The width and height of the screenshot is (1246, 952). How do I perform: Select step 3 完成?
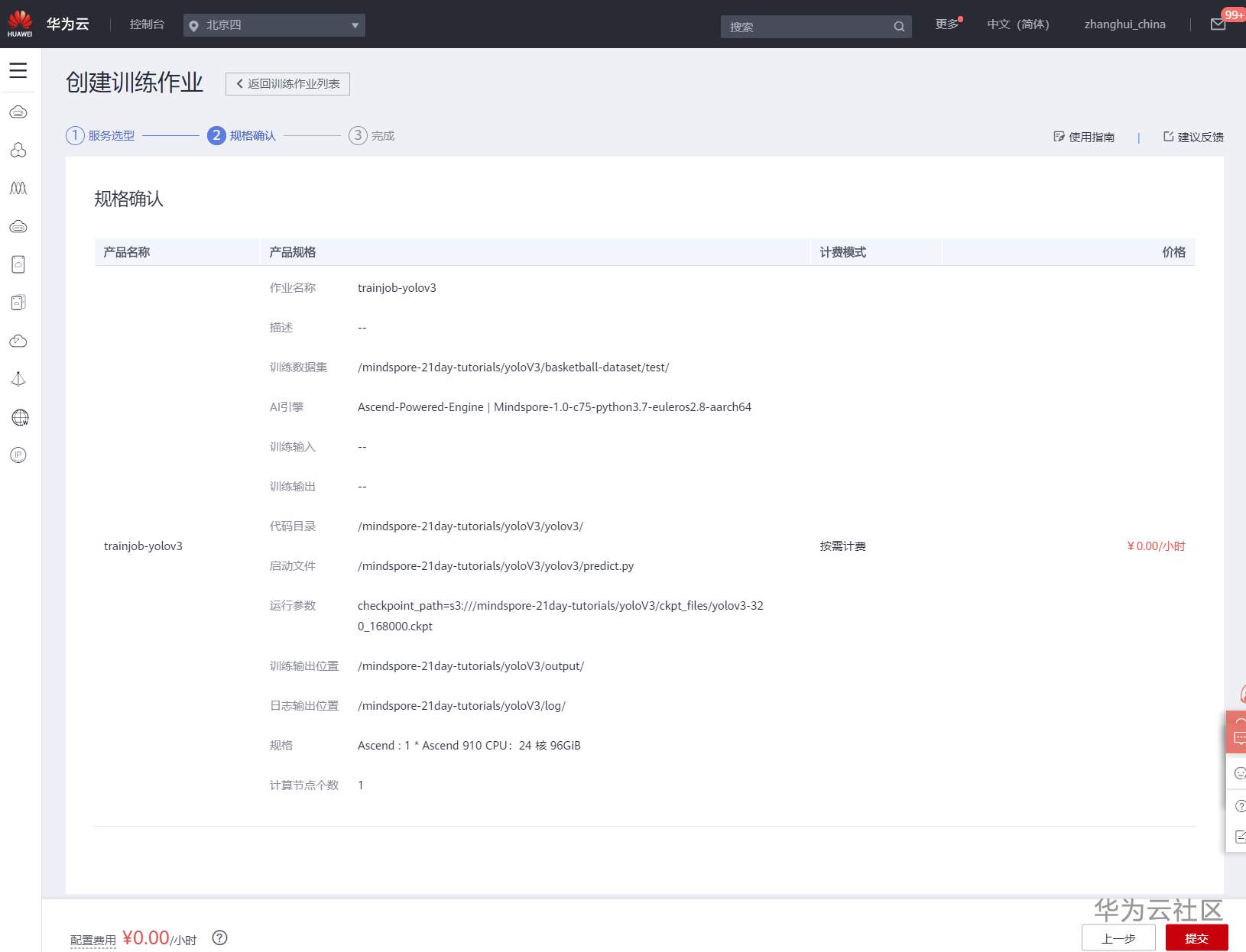click(372, 135)
